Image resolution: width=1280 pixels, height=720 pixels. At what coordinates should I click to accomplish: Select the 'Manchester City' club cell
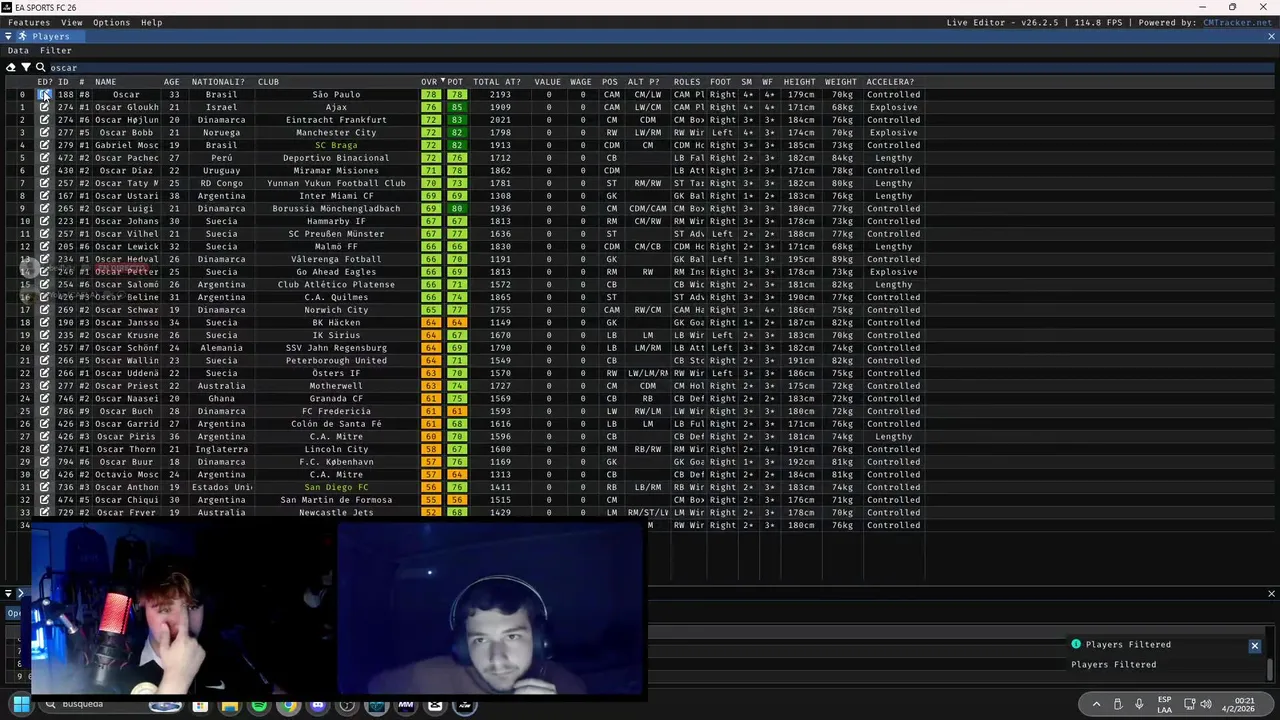pos(336,132)
